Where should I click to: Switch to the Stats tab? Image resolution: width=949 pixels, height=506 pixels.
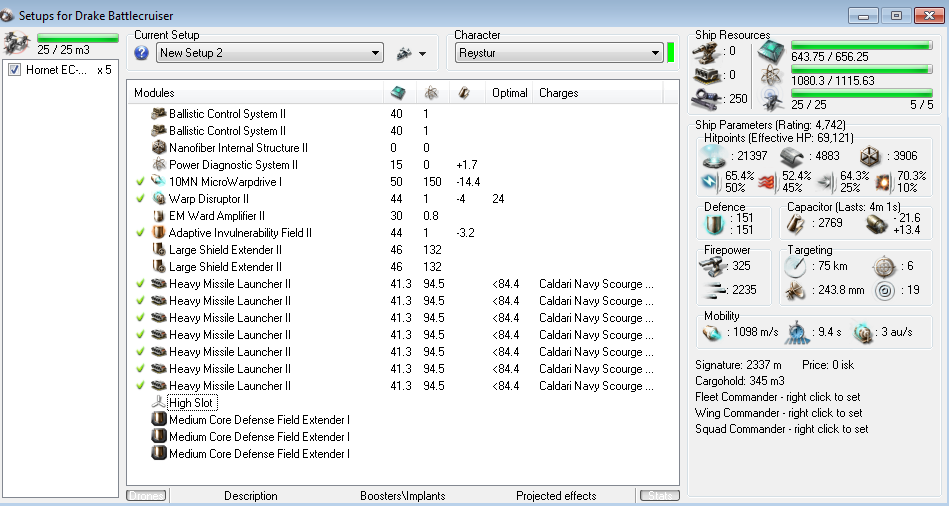coord(660,496)
